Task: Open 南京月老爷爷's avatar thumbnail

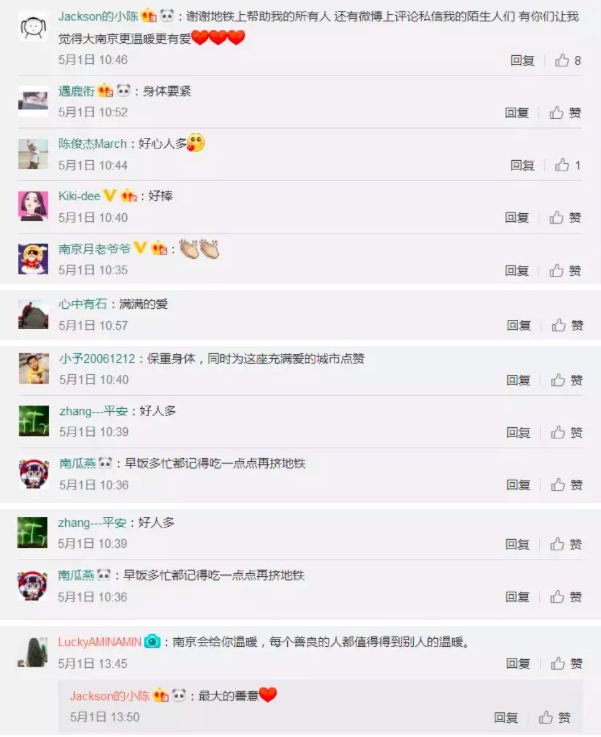Action: pos(33,259)
